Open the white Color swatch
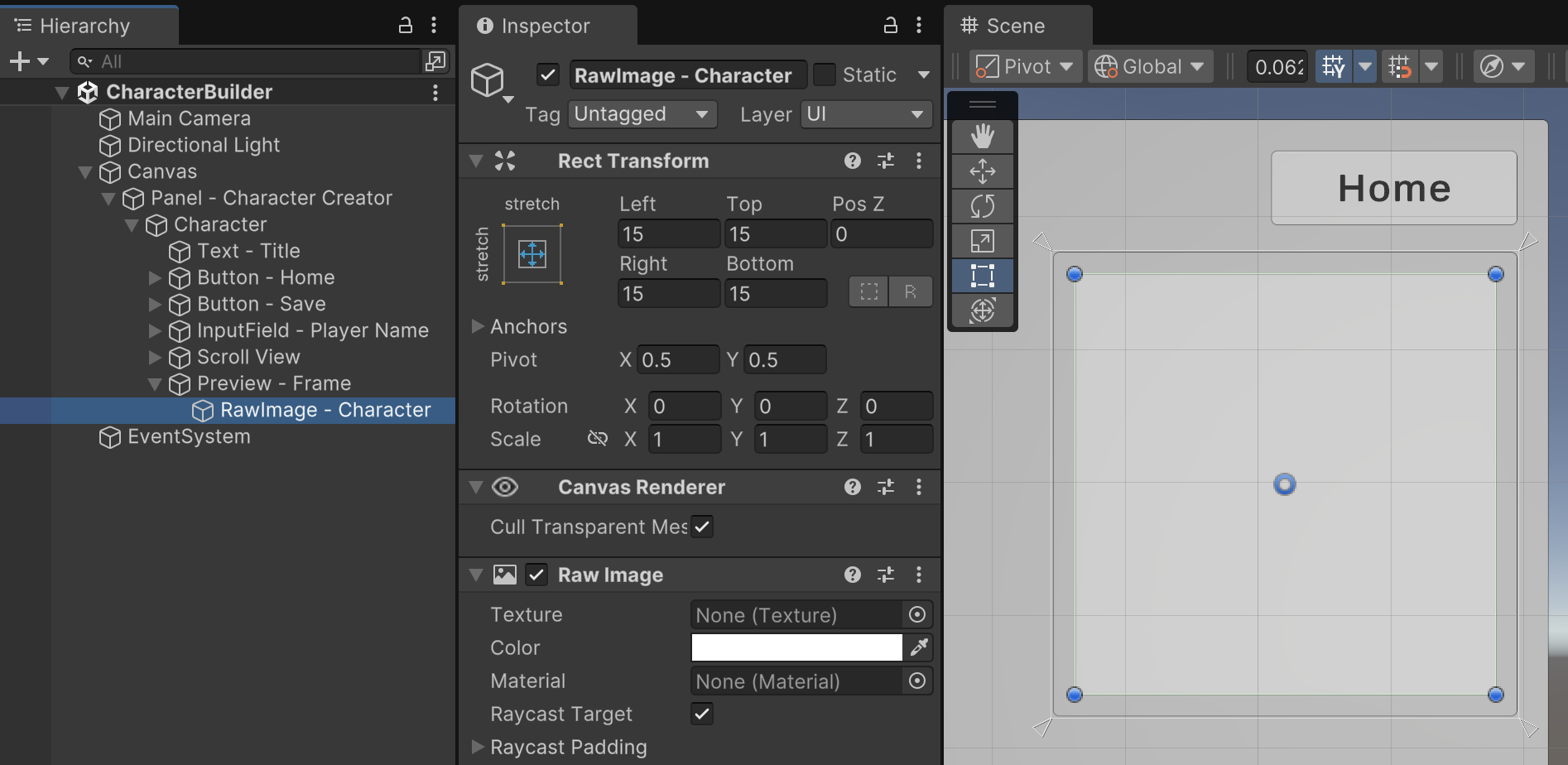 coord(796,647)
